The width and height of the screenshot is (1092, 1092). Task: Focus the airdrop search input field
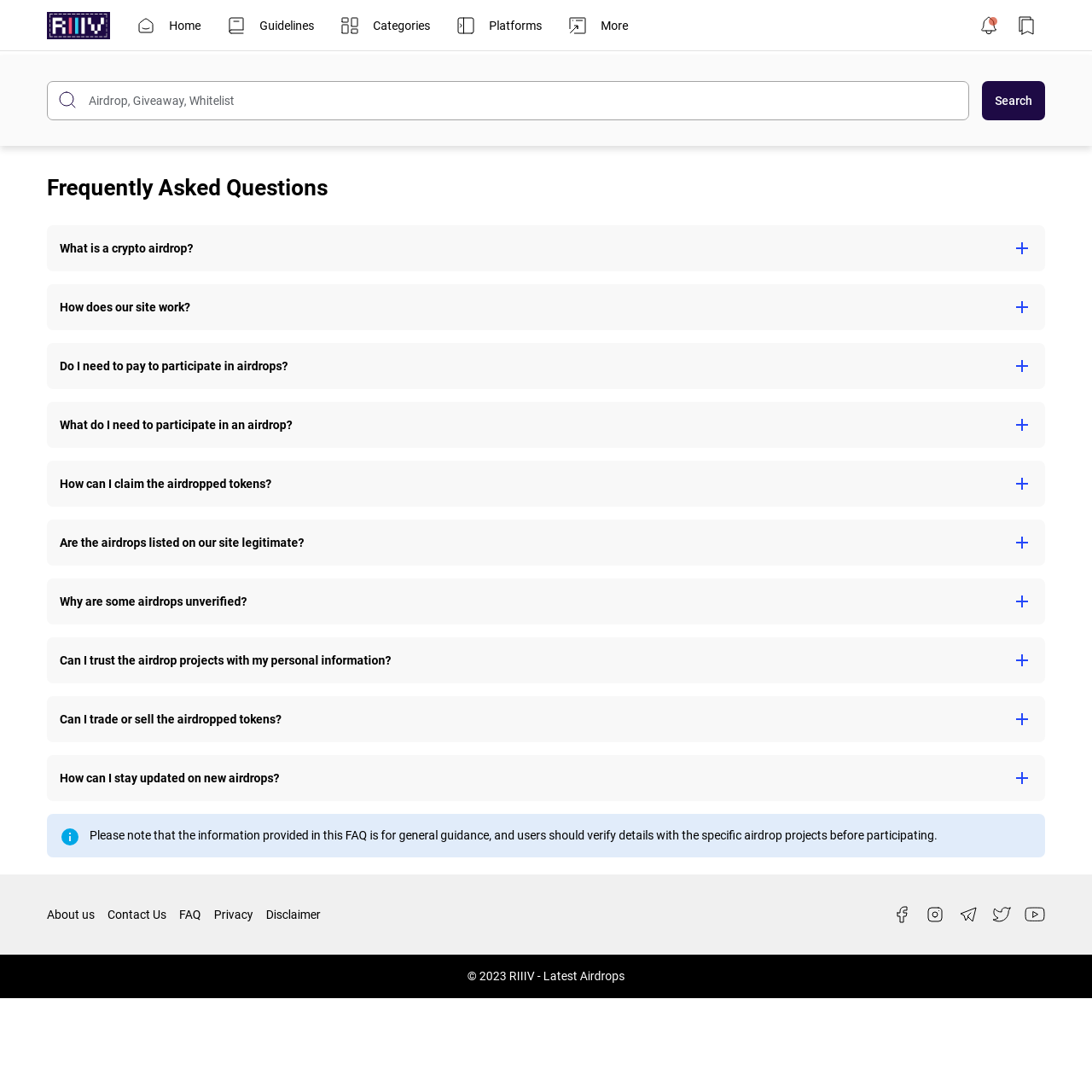pos(508,101)
